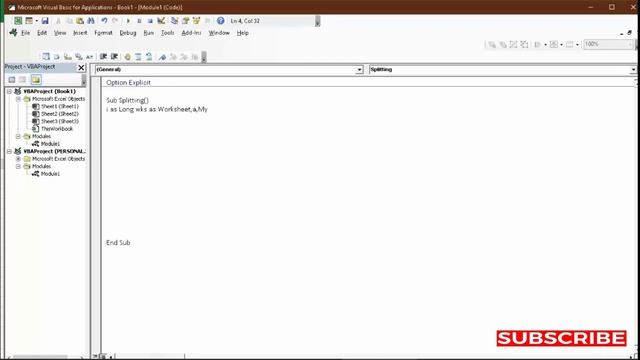640x360 pixels.
Task: Click the Insert UserForm toolbar icon
Action: point(29,20)
